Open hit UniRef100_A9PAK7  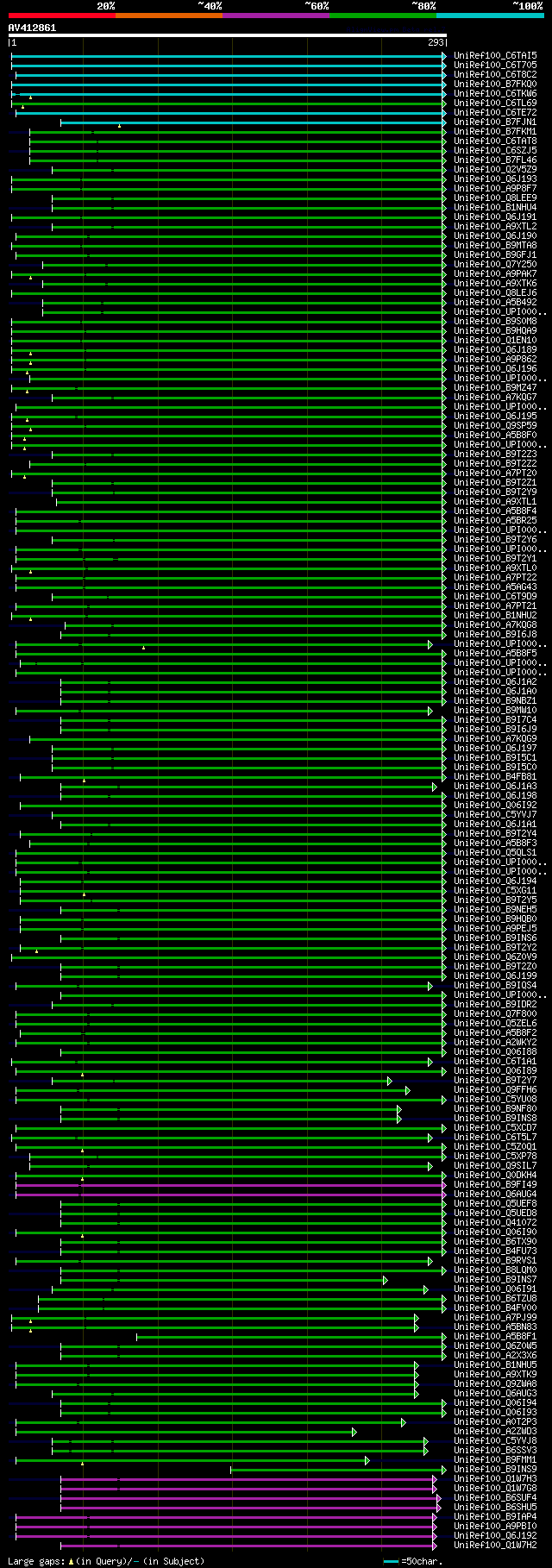495,273
